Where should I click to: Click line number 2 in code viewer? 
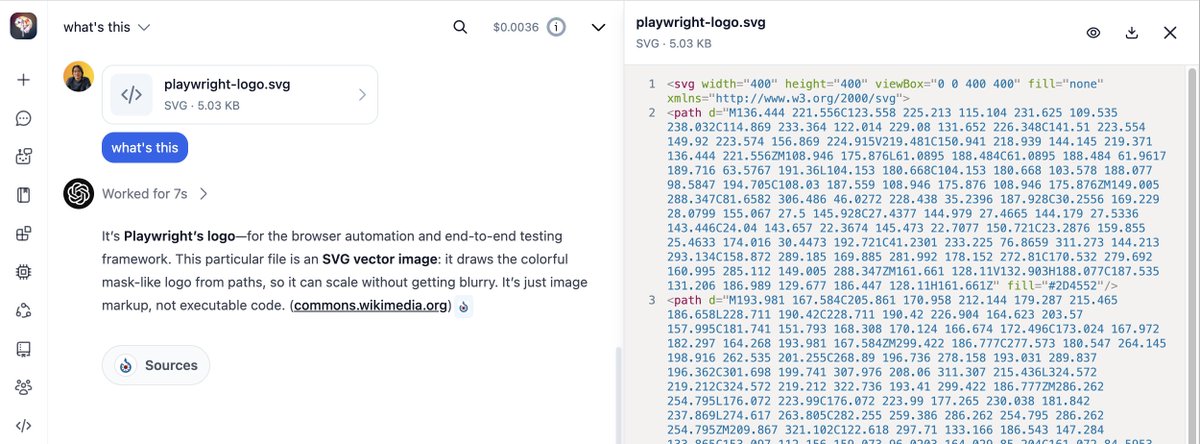click(x=651, y=113)
